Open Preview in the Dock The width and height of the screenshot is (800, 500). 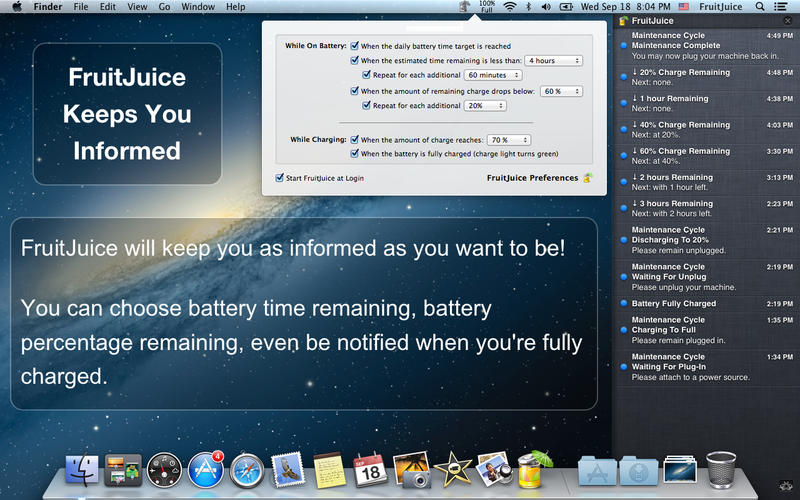pyautogui.click(x=494, y=469)
